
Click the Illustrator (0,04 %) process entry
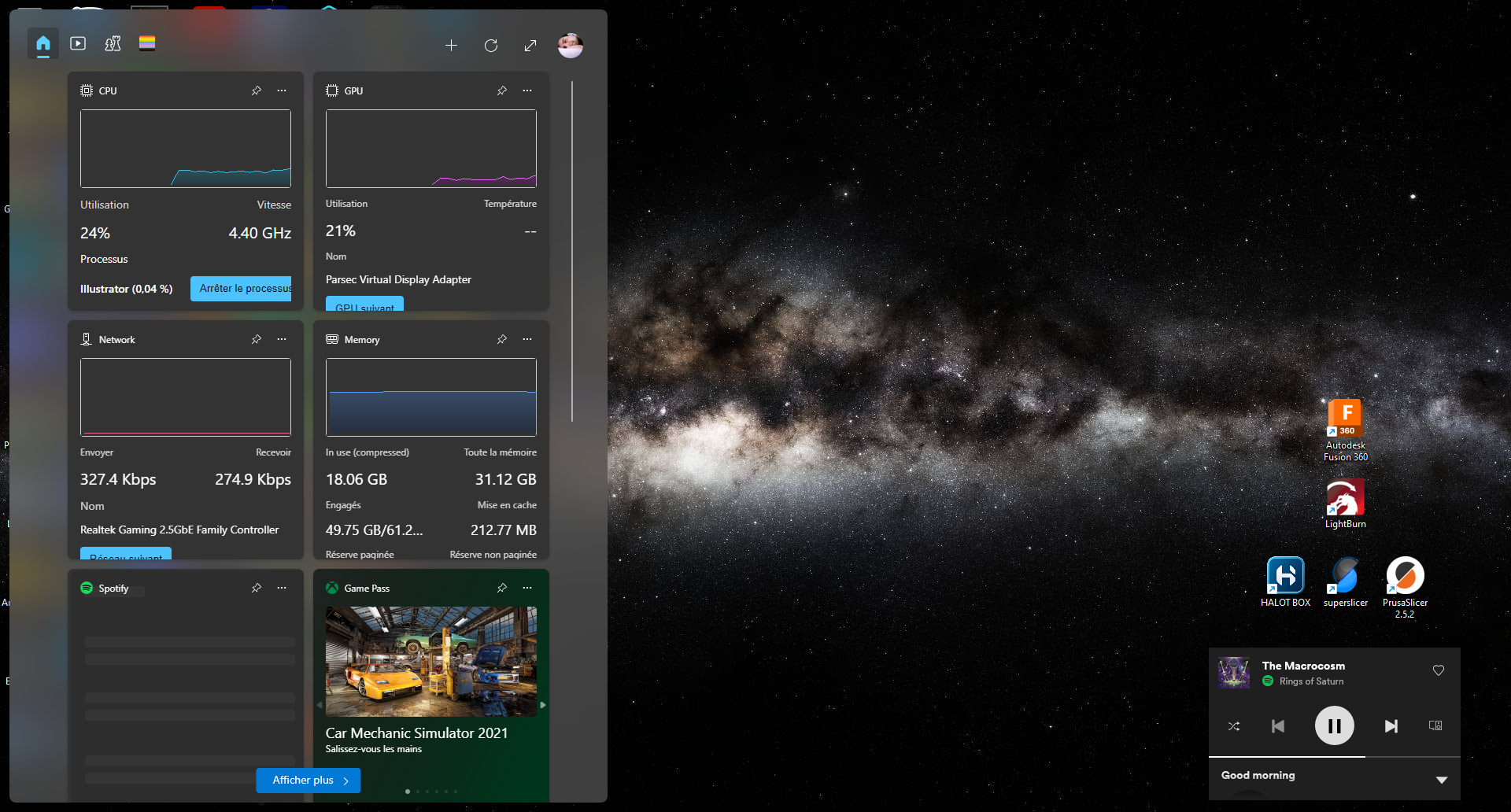127,289
